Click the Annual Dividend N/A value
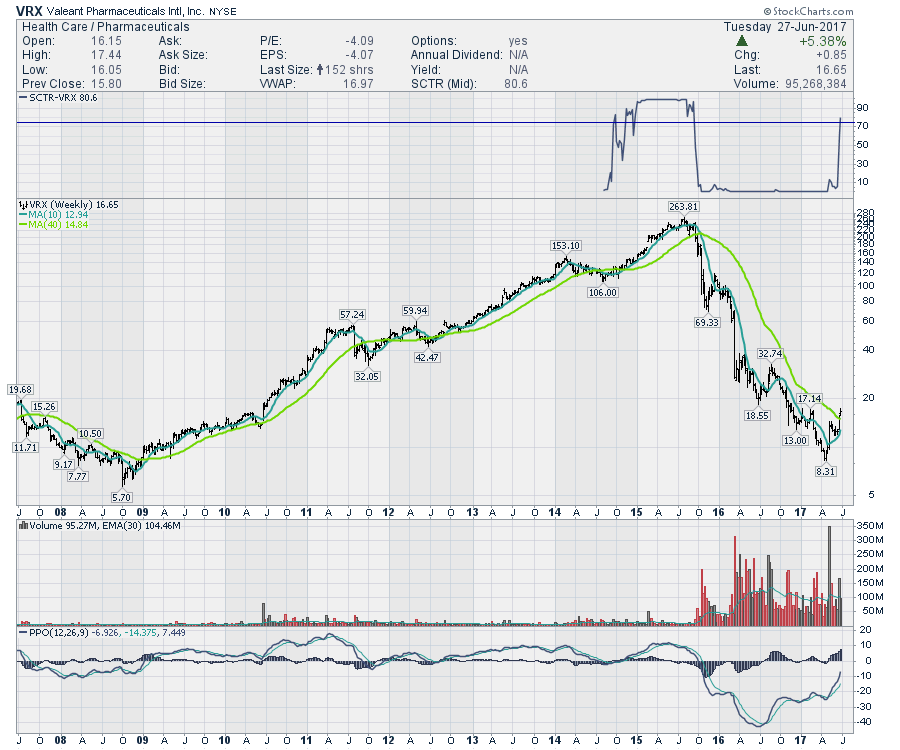Viewport: 900px width, 750px height. [518, 55]
